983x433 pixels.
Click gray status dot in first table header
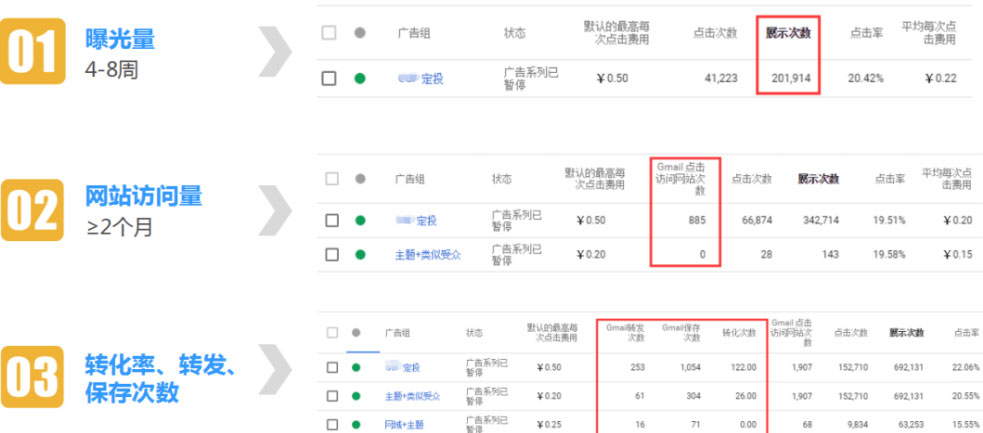360,33
